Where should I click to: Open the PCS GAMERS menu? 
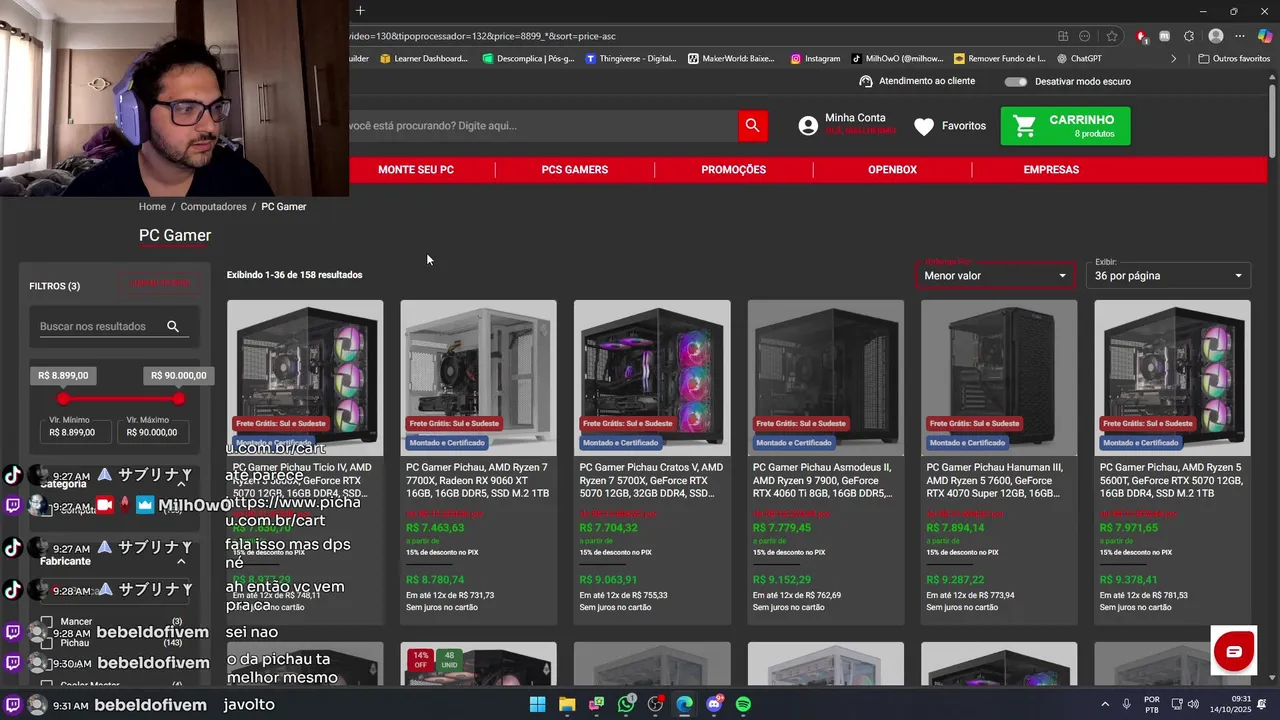(575, 170)
